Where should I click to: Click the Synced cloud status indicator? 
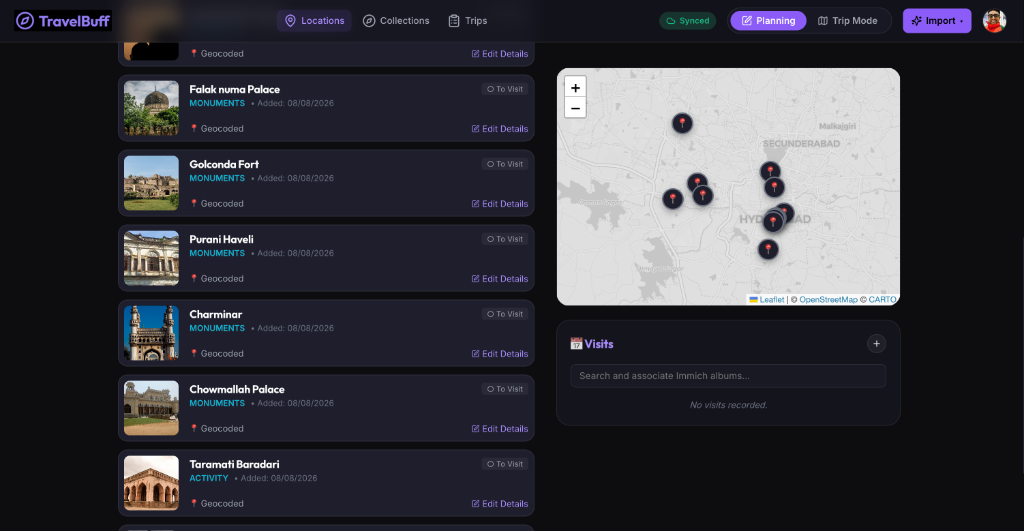688,21
